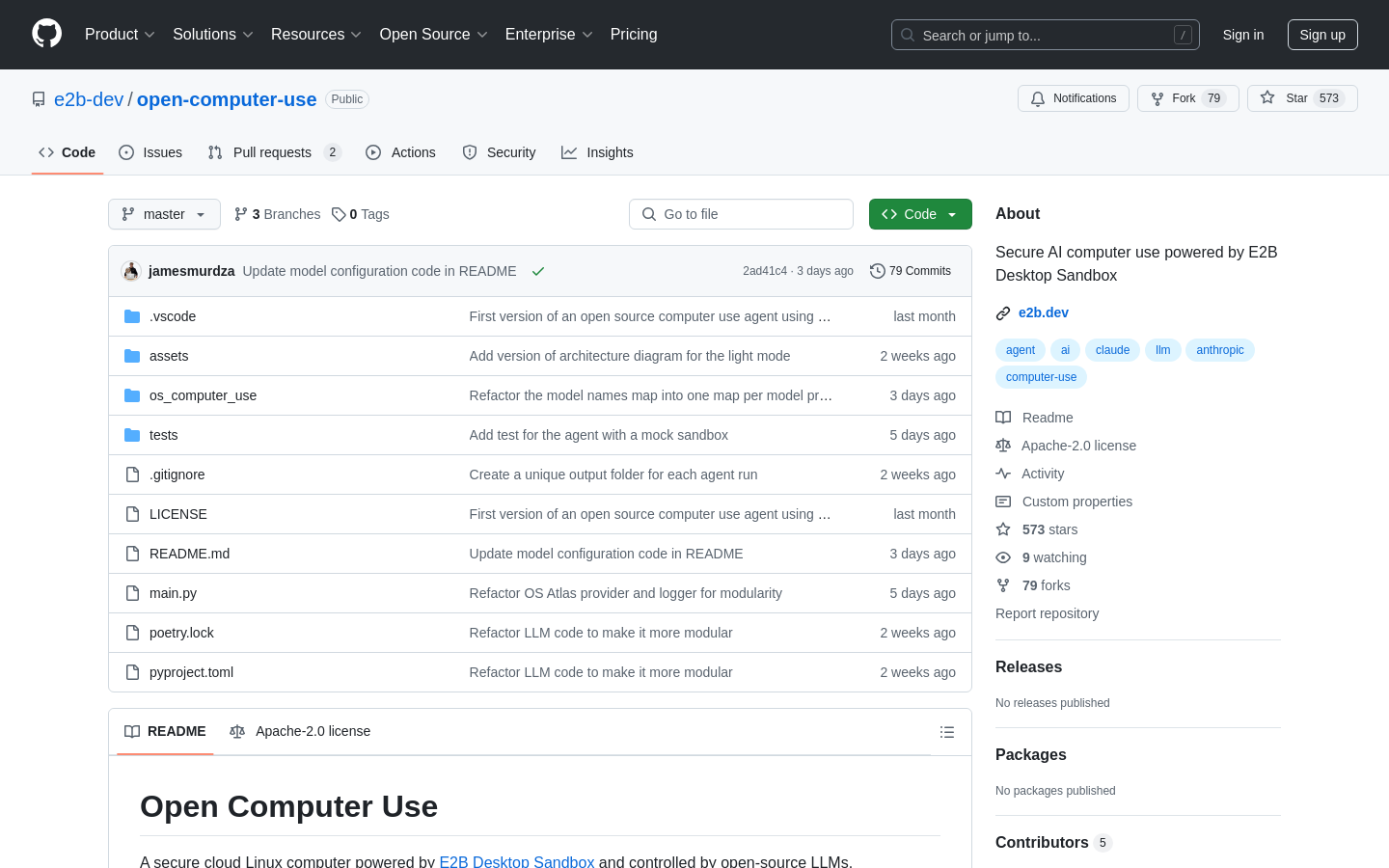1389x868 pixels.
Task: Click the anthropic topic tag
Action: pyautogui.click(x=1220, y=350)
